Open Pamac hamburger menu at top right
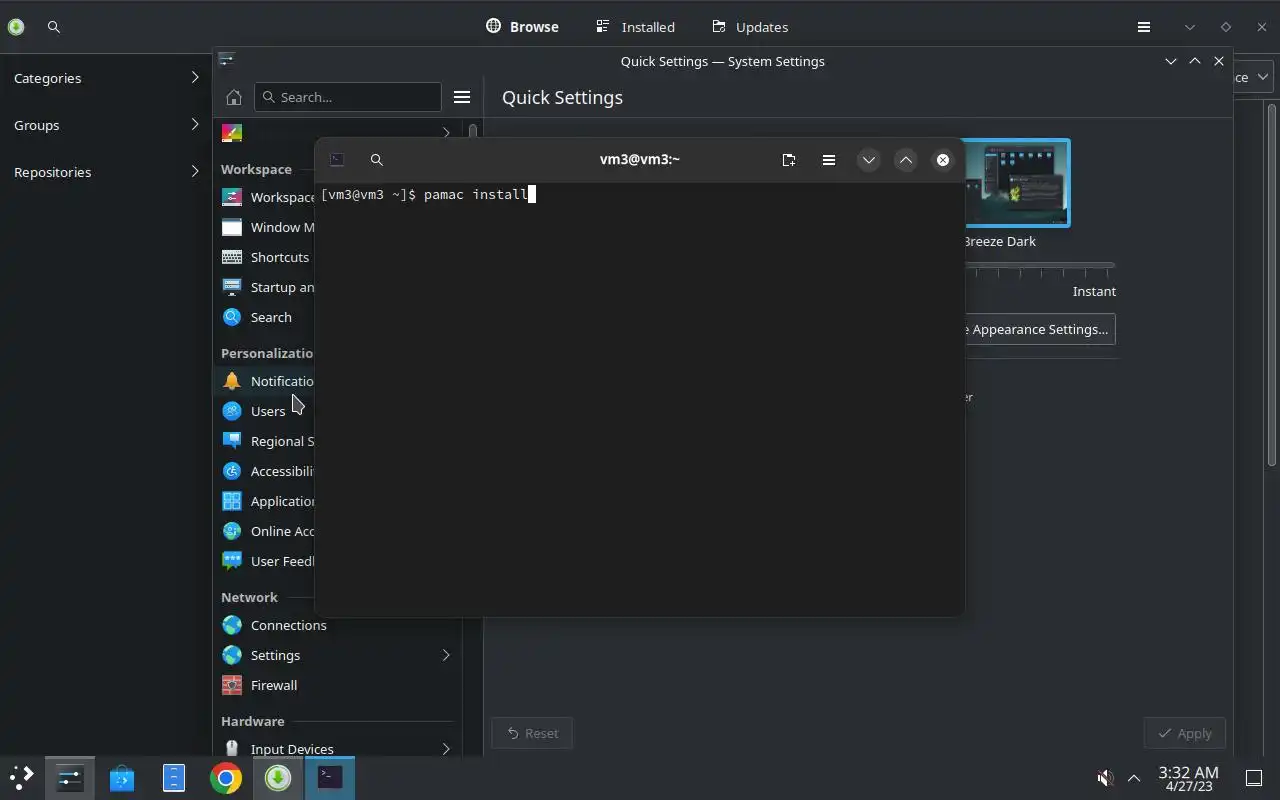 (1144, 27)
